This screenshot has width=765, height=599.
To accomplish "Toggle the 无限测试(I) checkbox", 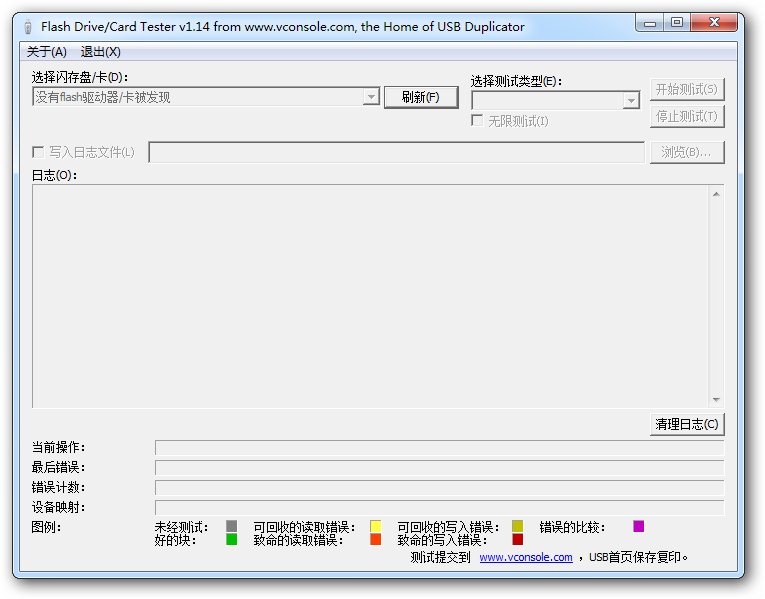I will click(x=477, y=120).
